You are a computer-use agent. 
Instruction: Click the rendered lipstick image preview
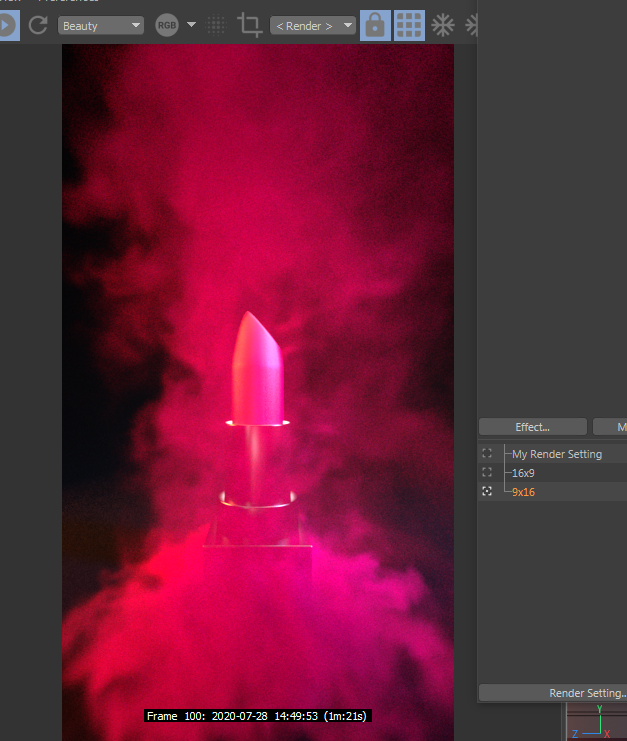pos(258,392)
